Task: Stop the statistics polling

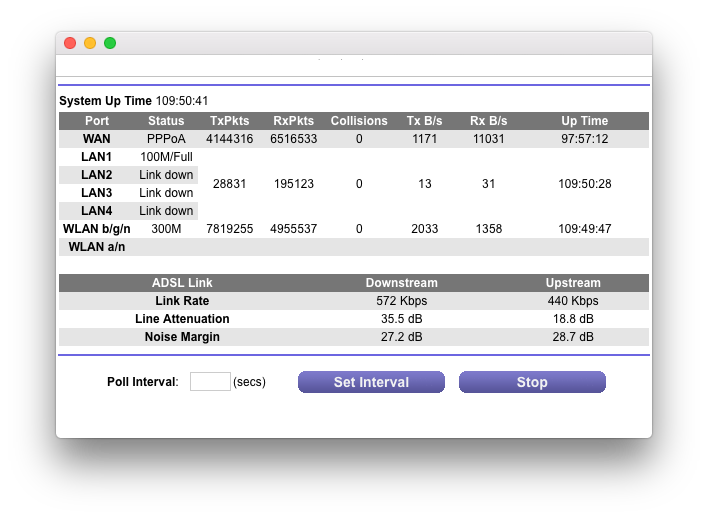Action: (x=532, y=382)
